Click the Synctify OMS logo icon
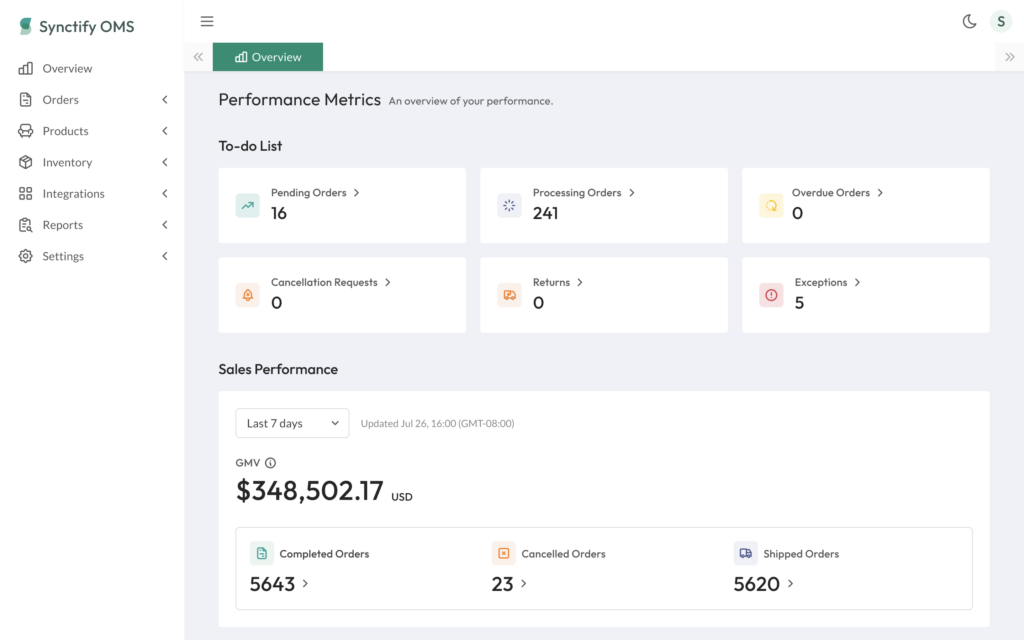The image size is (1024, 640). point(25,26)
